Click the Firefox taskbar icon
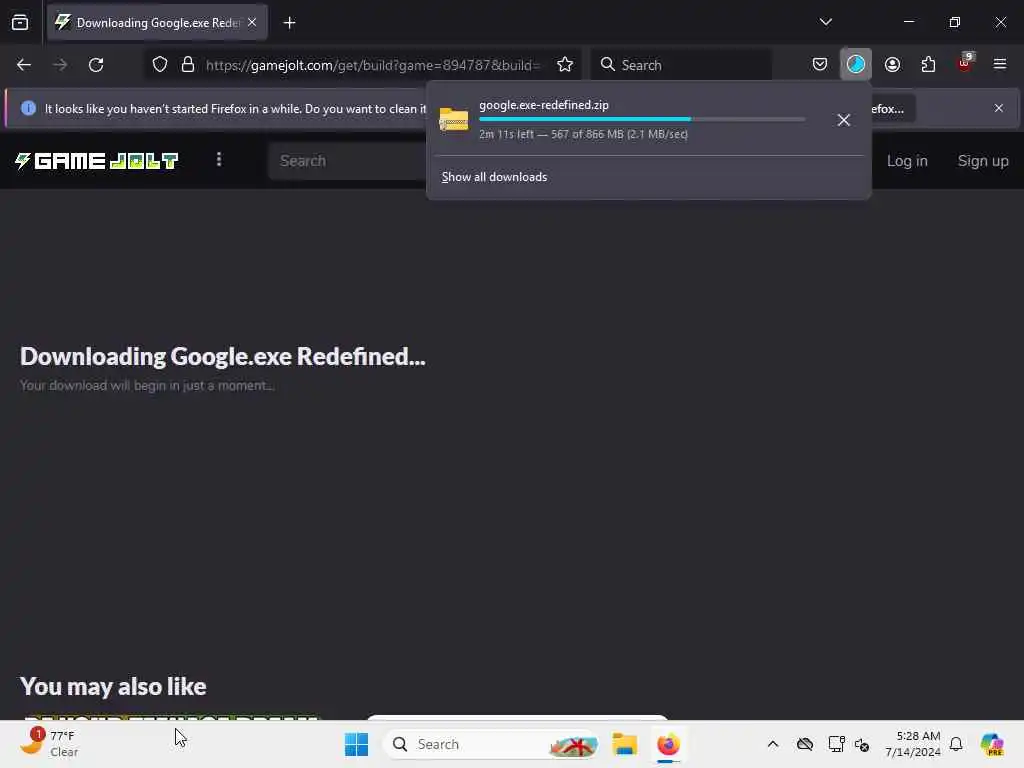The height and width of the screenshot is (768, 1024). [668, 744]
